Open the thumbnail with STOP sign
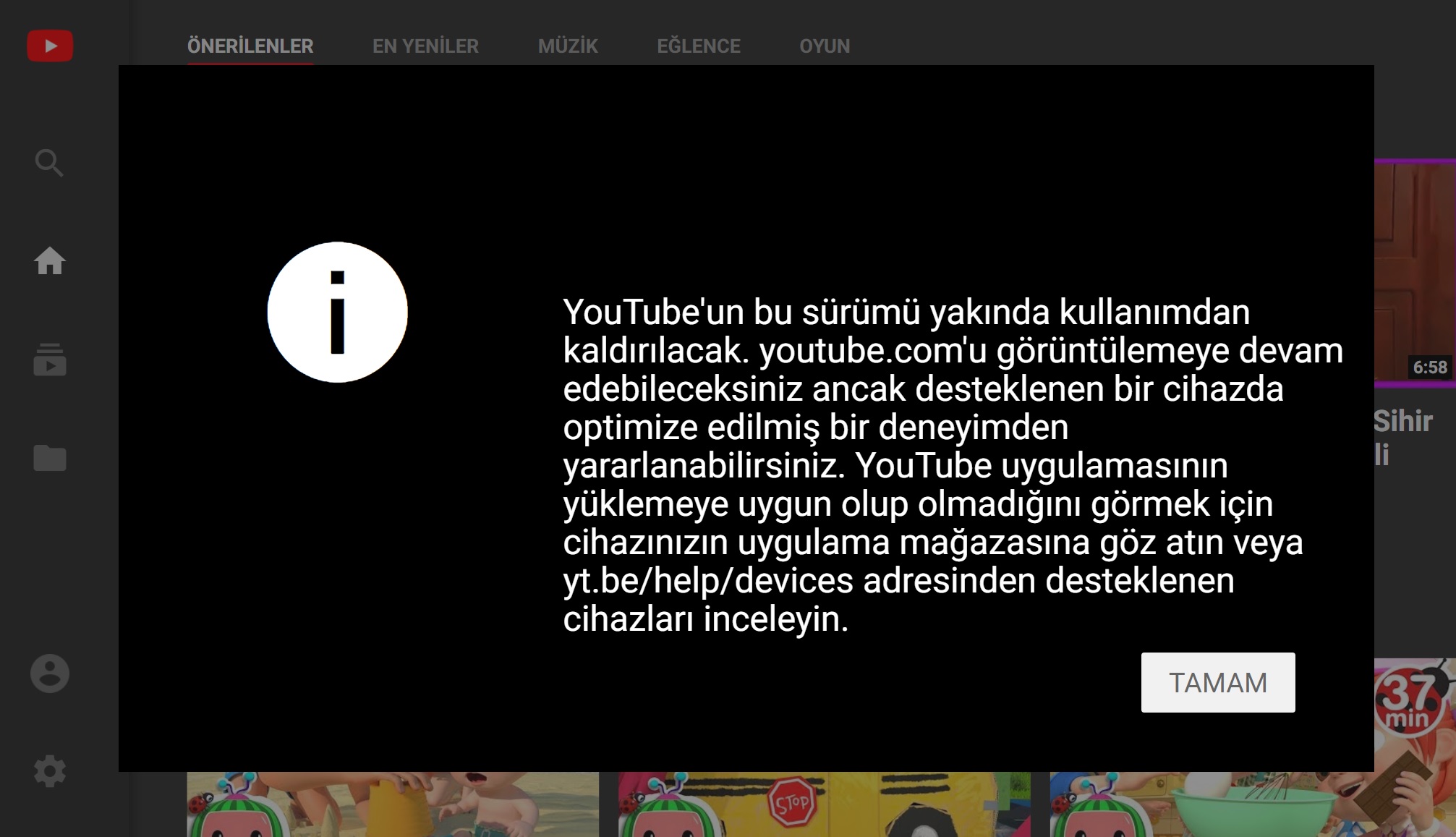1456x837 pixels. [825, 804]
